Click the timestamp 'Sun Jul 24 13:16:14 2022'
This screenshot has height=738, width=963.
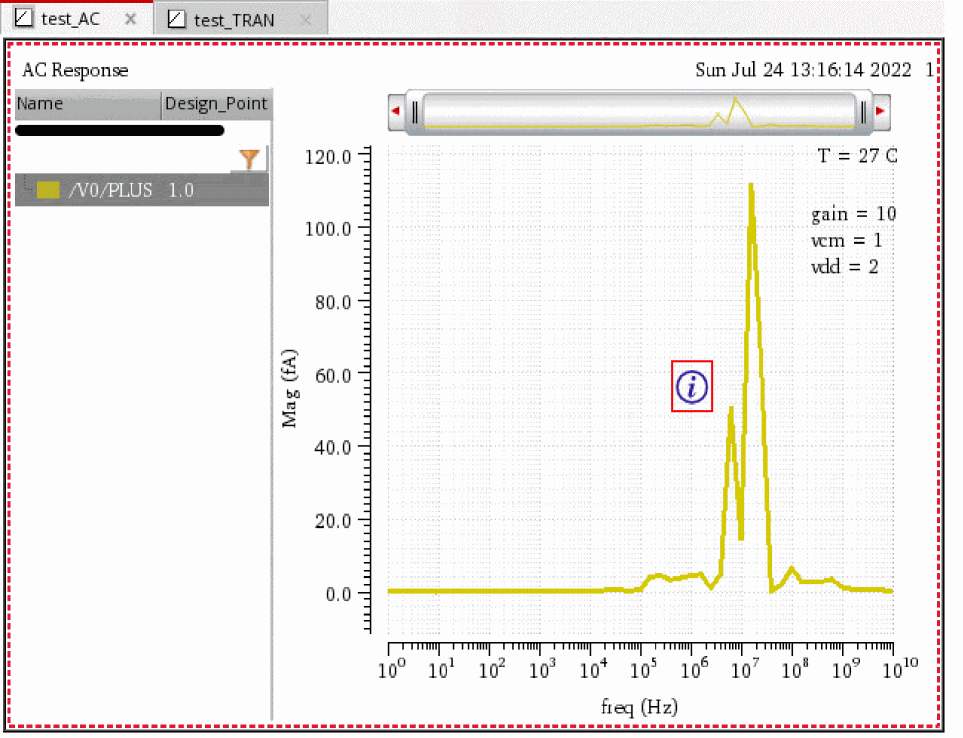coord(803,70)
